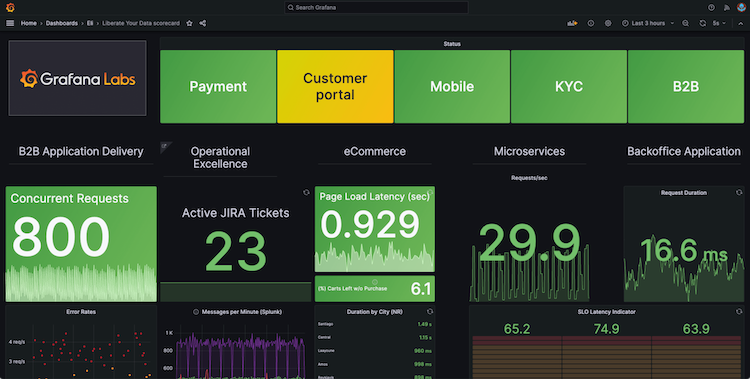Open the help icon in top bar

pos(711,7)
